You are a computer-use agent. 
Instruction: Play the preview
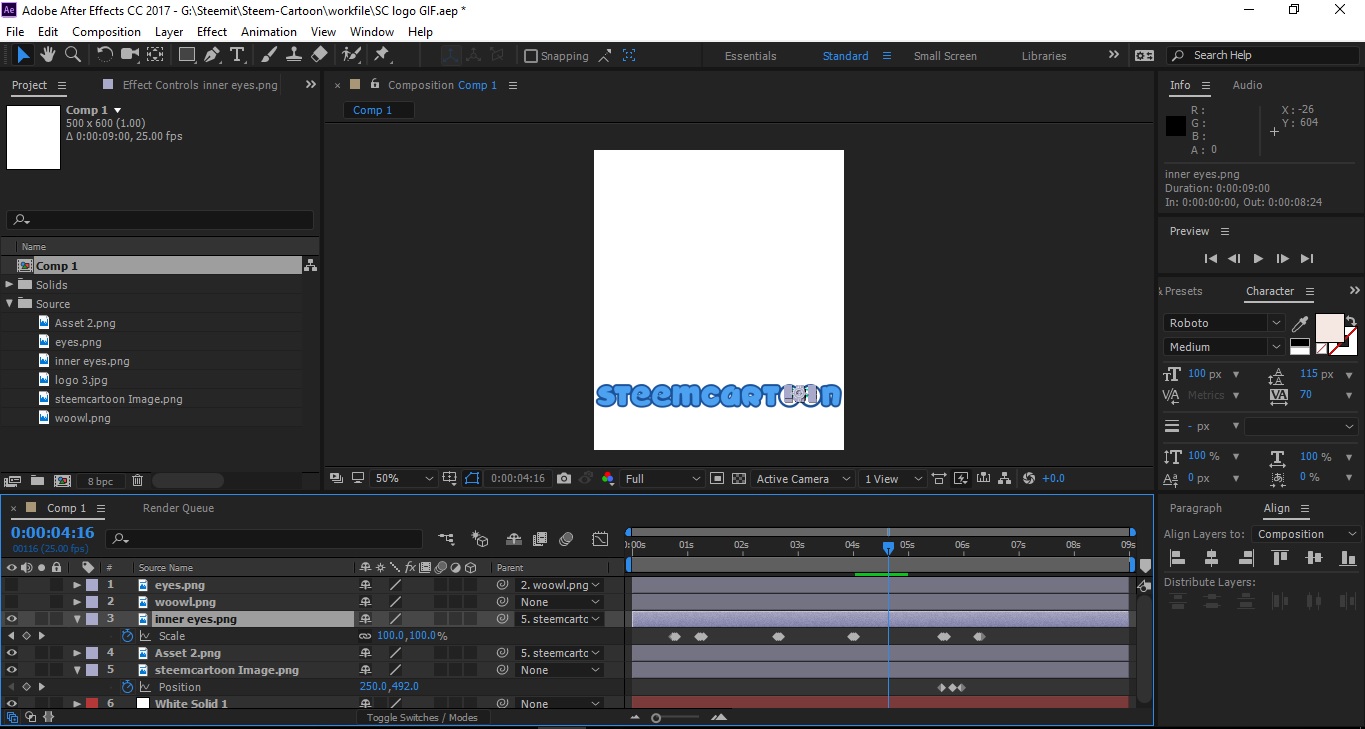pyautogui.click(x=1258, y=259)
